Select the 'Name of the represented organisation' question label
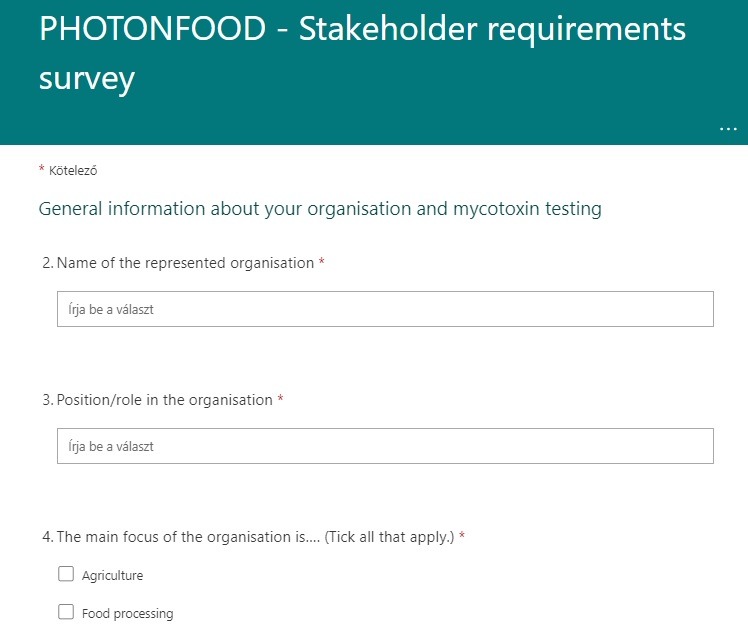Screen dimensions: 748x626 [185, 263]
